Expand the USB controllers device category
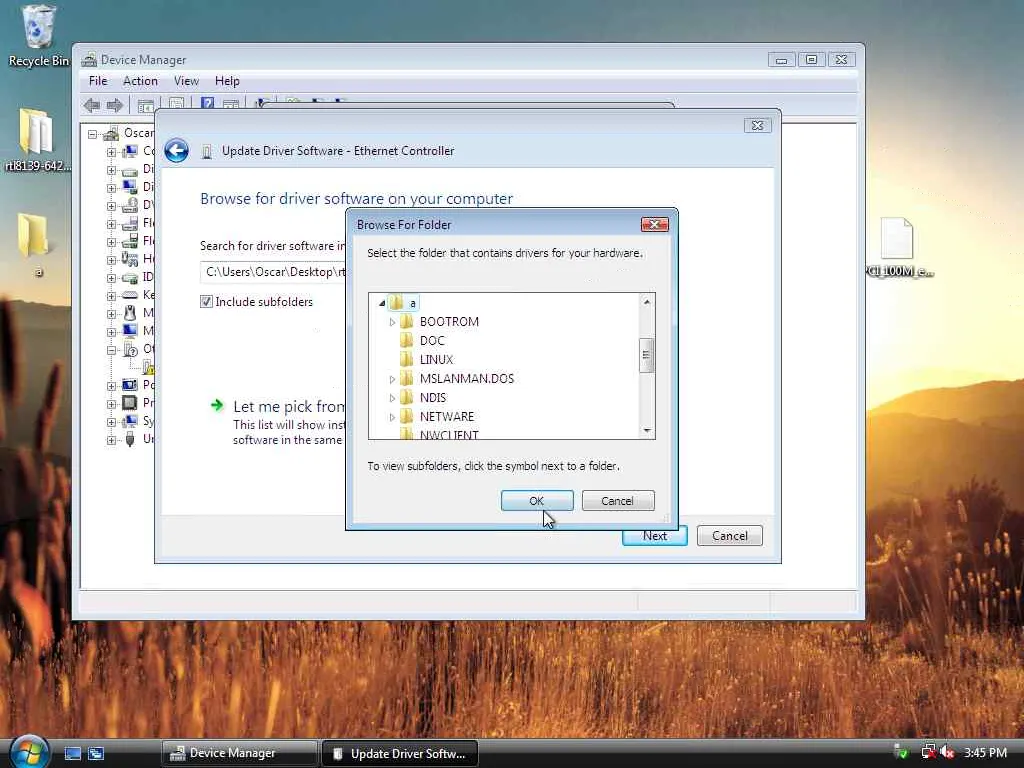The height and width of the screenshot is (768, 1024). 112,440
